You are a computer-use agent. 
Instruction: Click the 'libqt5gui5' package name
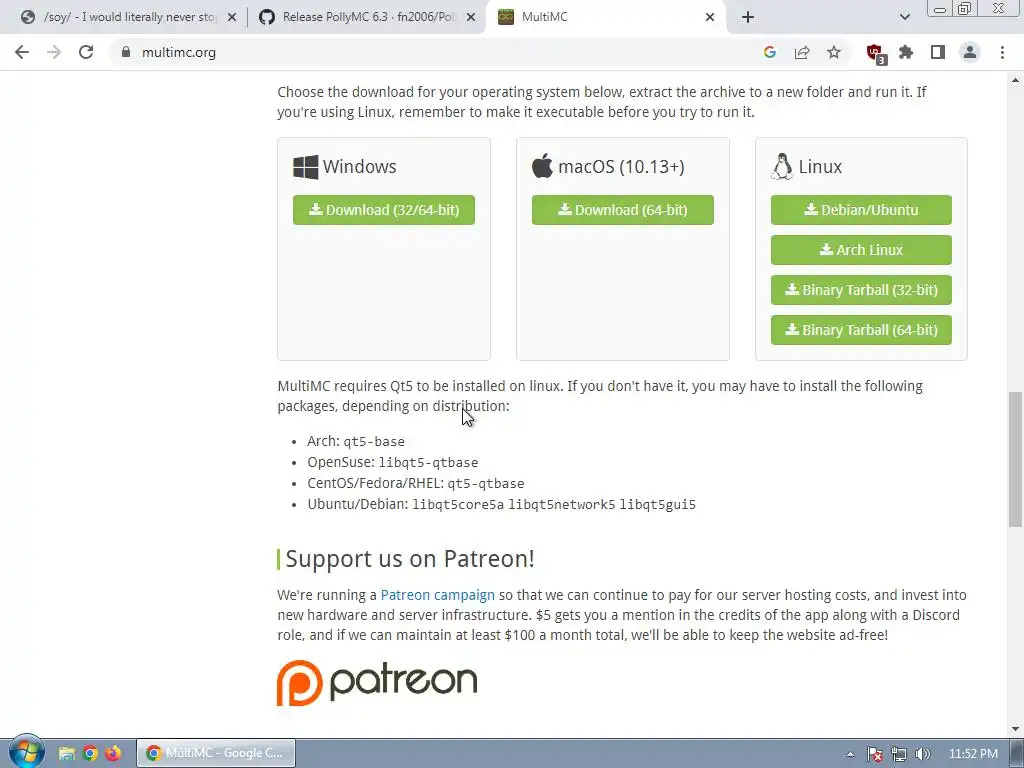pyautogui.click(x=658, y=504)
